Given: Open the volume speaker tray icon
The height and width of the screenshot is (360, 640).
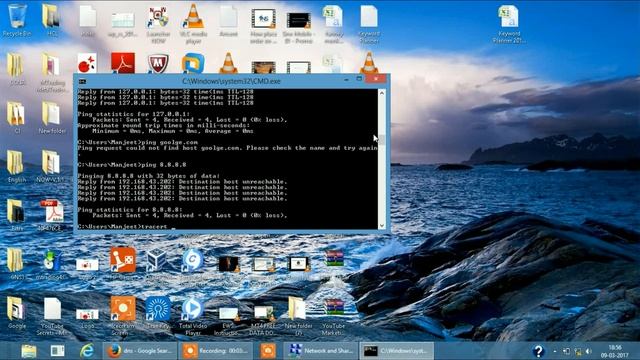Looking at the screenshot, I should click(x=589, y=351).
